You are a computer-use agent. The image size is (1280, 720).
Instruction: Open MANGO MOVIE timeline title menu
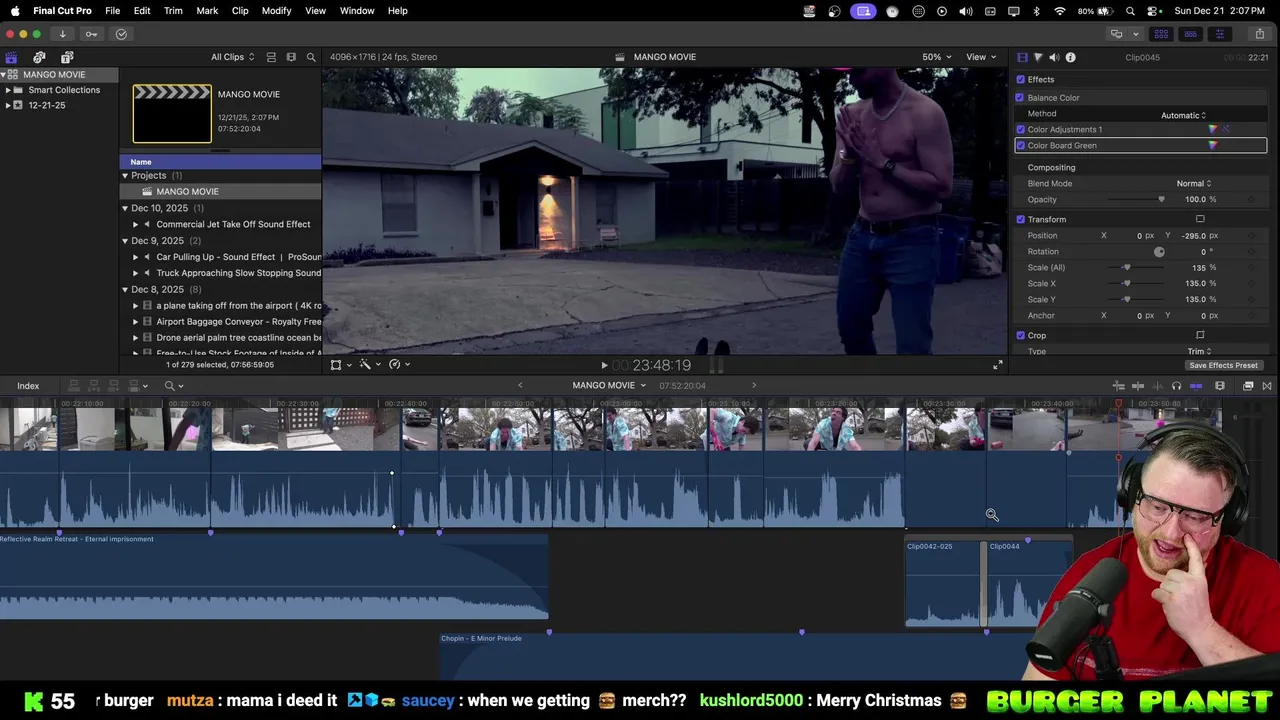609,386
